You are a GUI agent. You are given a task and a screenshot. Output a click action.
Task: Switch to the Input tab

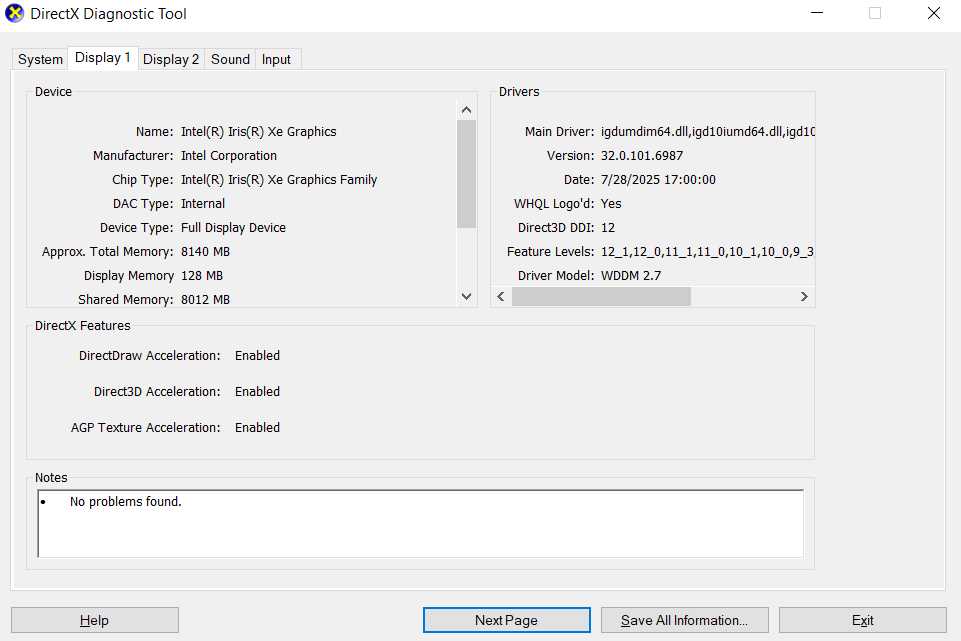(276, 59)
